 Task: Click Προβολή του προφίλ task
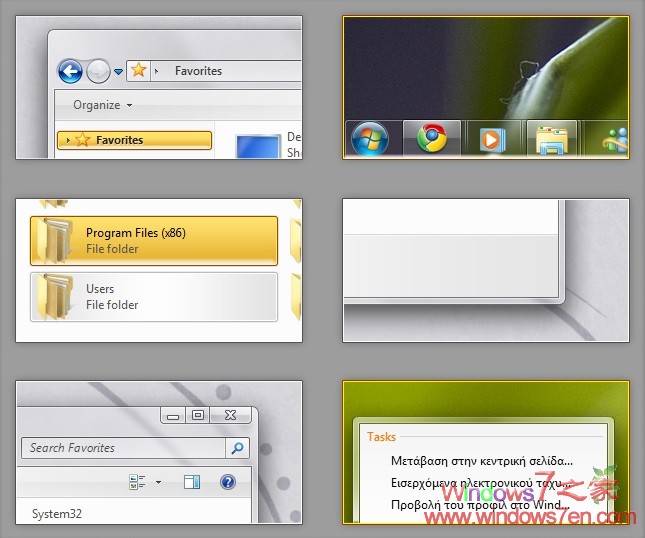pyautogui.click(x=480, y=505)
